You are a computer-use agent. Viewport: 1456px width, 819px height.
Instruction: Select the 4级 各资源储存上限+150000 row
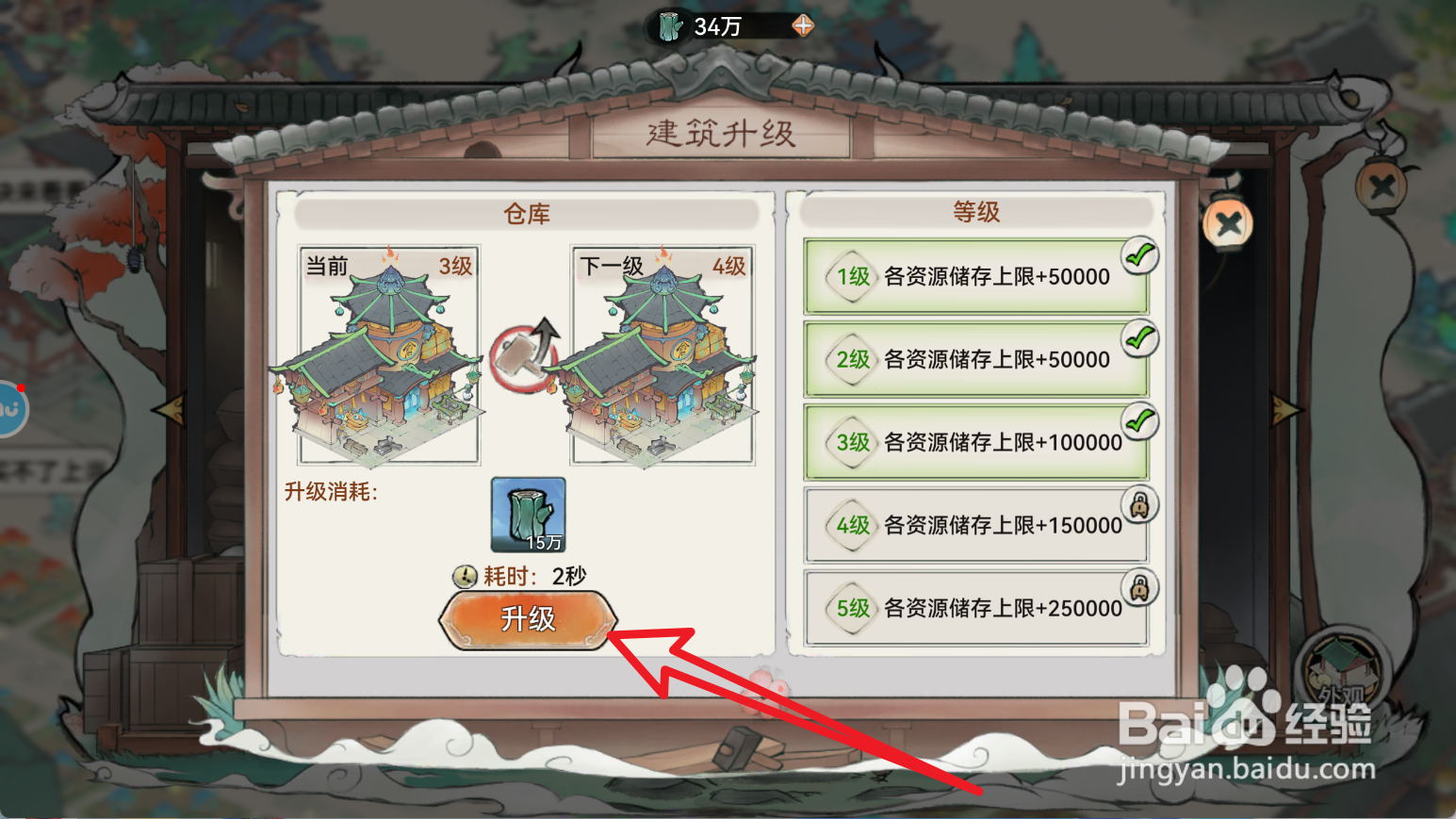pyautogui.click(x=976, y=525)
